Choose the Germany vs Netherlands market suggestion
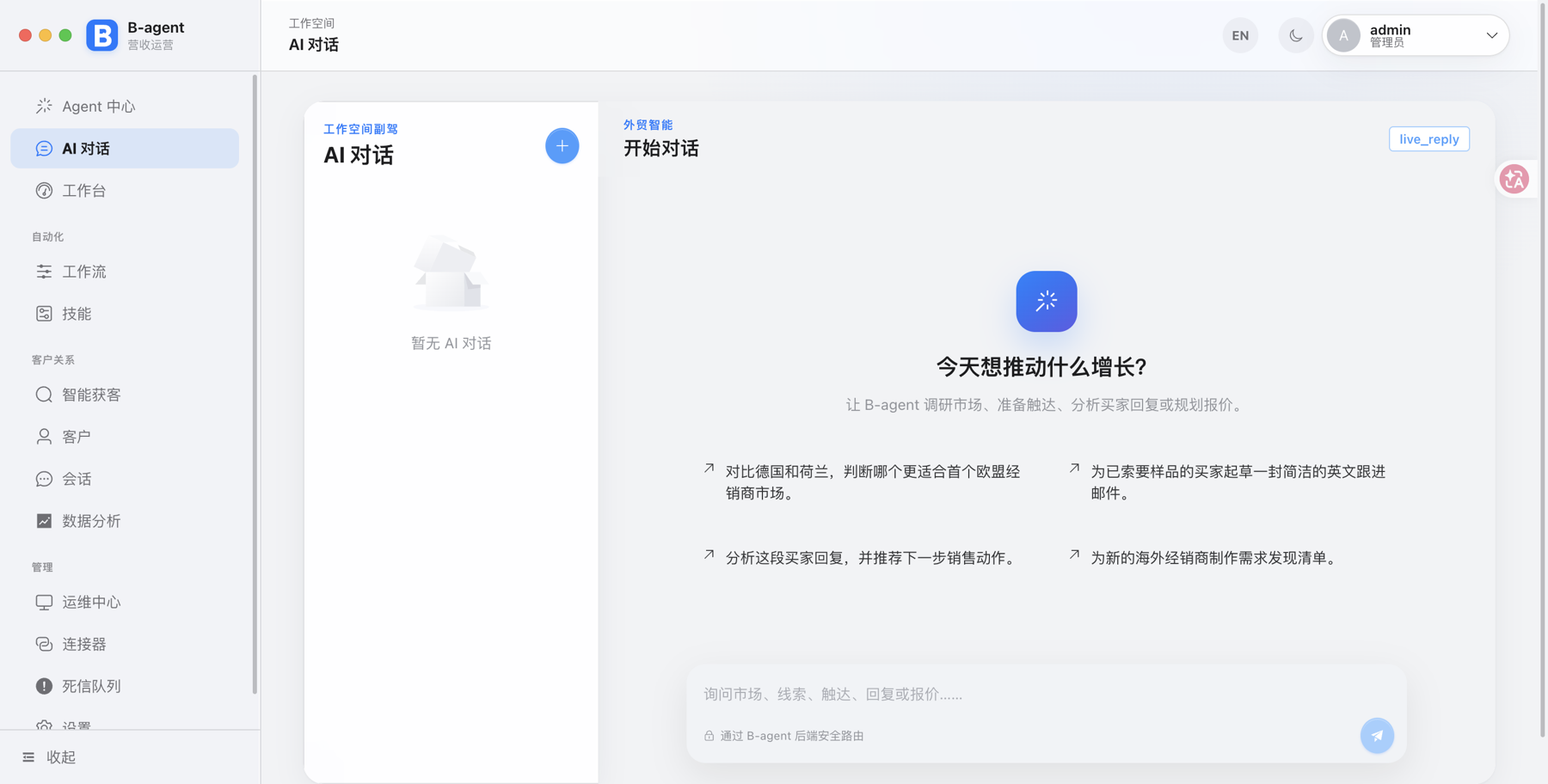 tap(863, 482)
